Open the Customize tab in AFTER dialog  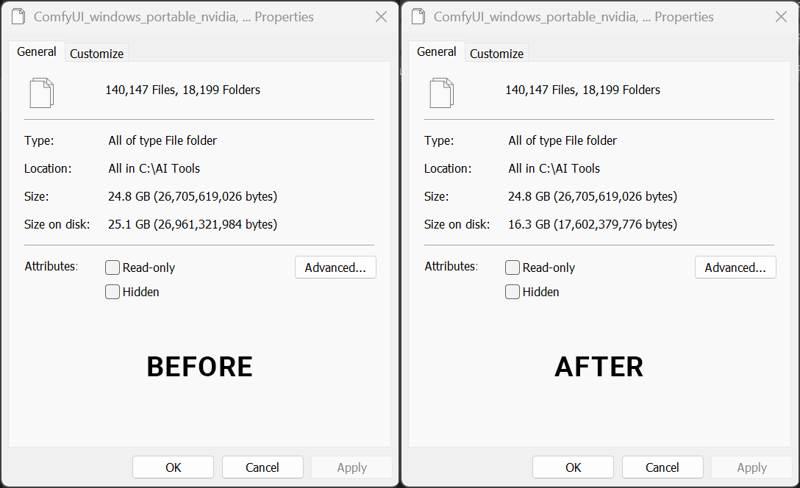click(x=497, y=54)
